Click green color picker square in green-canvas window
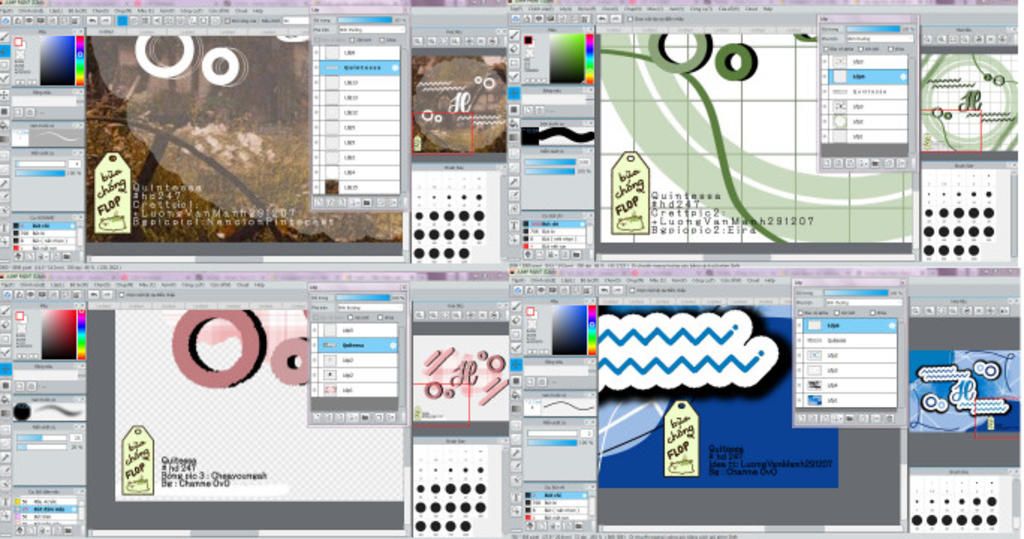 click(x=566, y=59)
